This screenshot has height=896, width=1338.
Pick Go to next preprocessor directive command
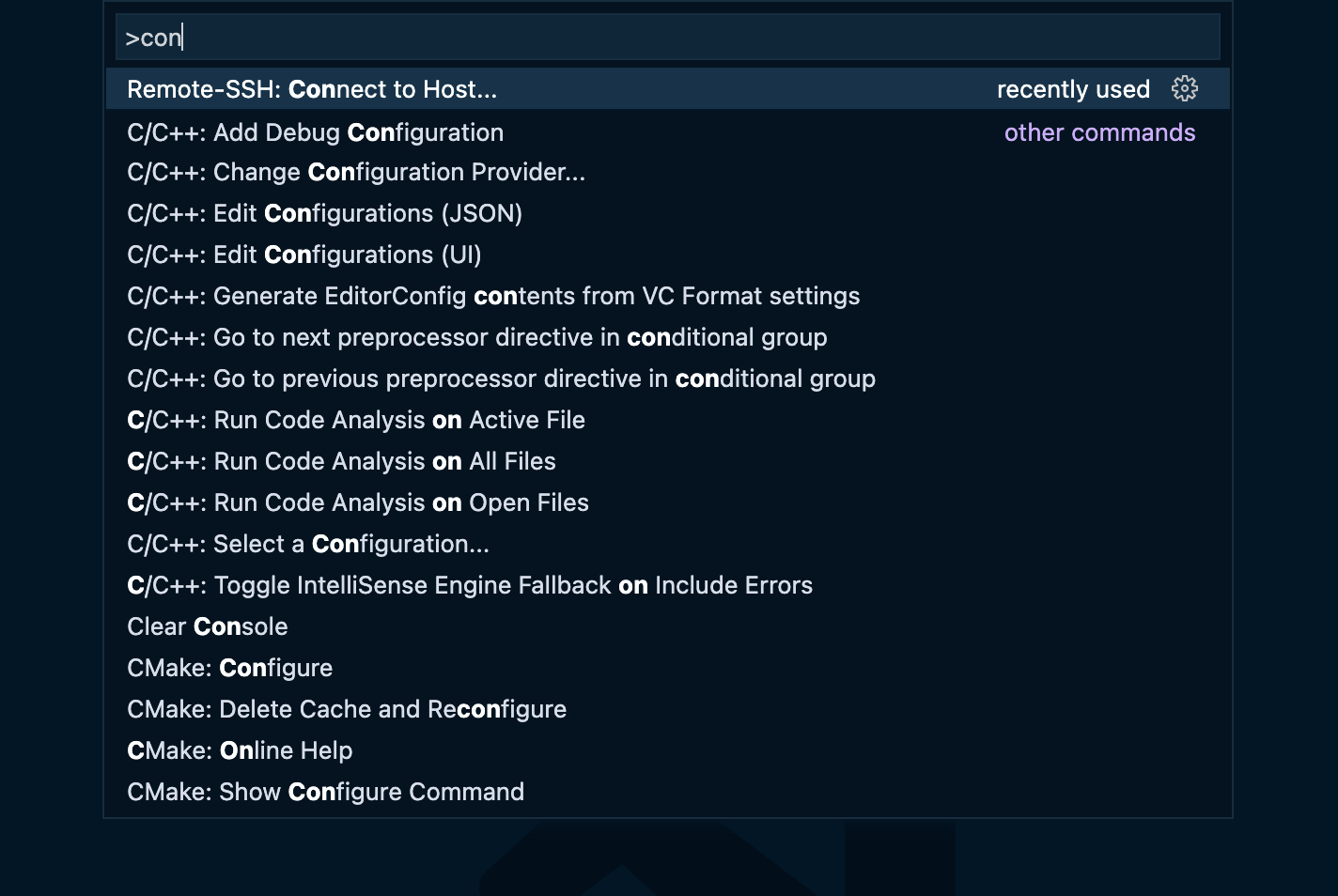(668, 337)
